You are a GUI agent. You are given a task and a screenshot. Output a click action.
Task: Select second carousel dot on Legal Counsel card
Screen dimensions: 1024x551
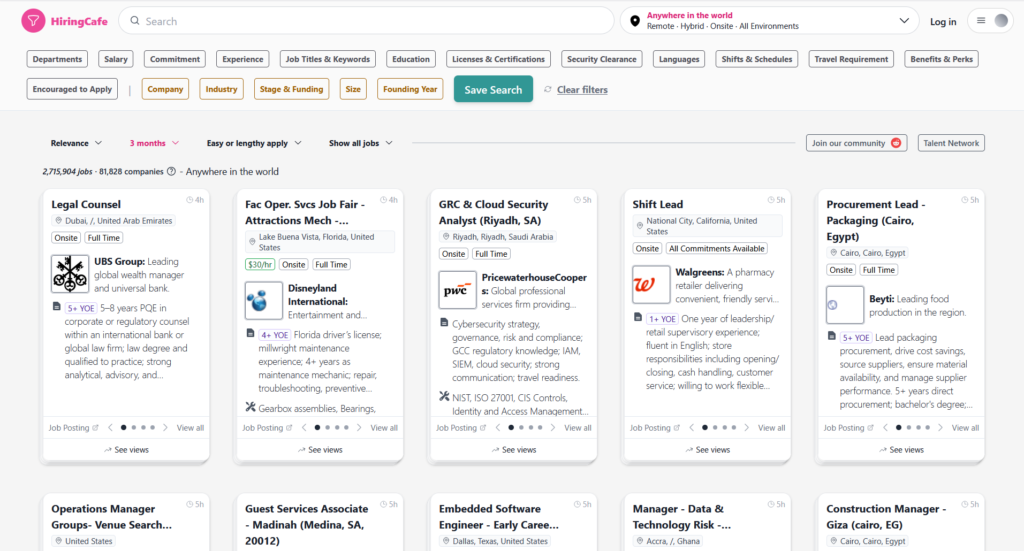(134, 428)
